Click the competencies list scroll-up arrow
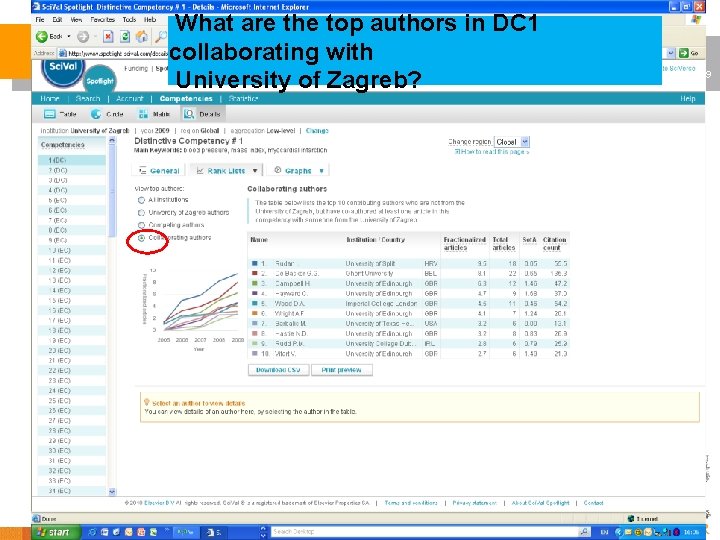Image resolution: width=720 pixels, height=540 pixels. (x=112, y=141)
